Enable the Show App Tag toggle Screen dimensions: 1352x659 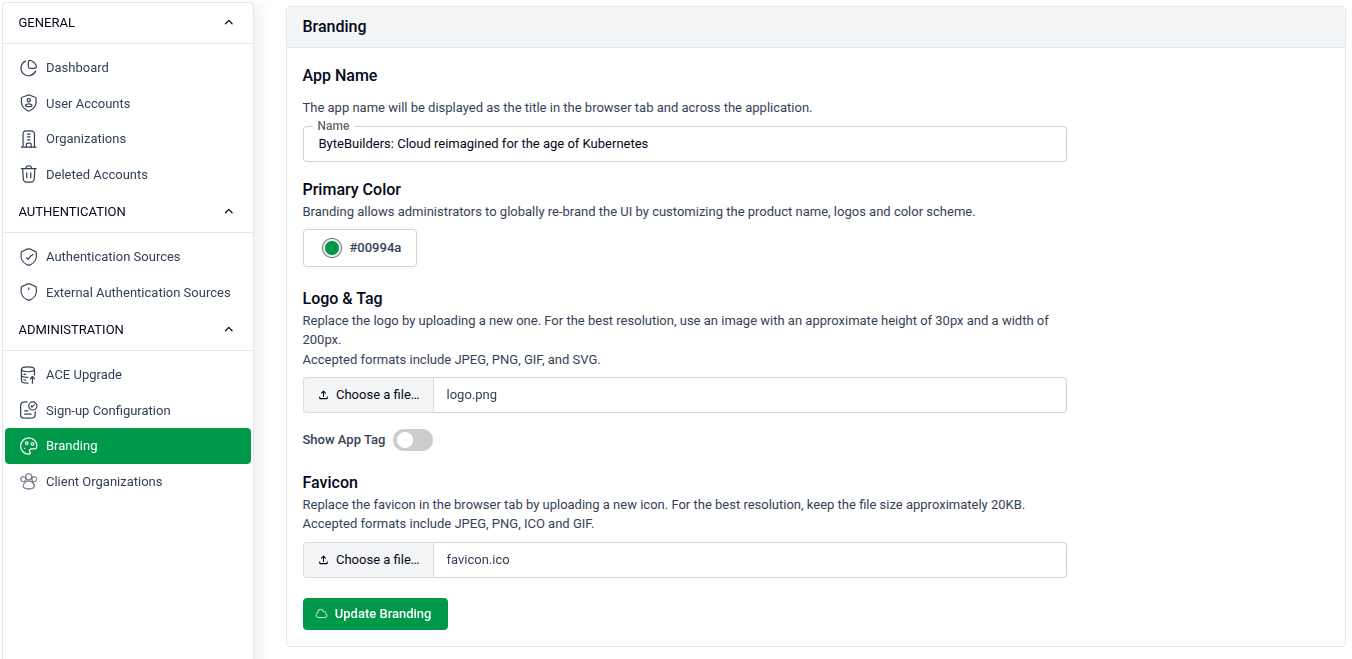click(x=412, y=440)
